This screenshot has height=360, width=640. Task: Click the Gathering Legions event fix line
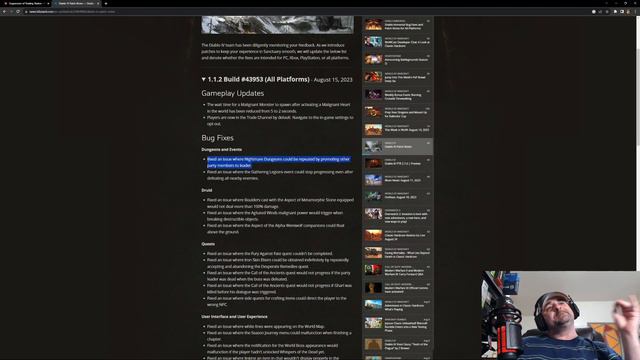(x=280, y=175)
